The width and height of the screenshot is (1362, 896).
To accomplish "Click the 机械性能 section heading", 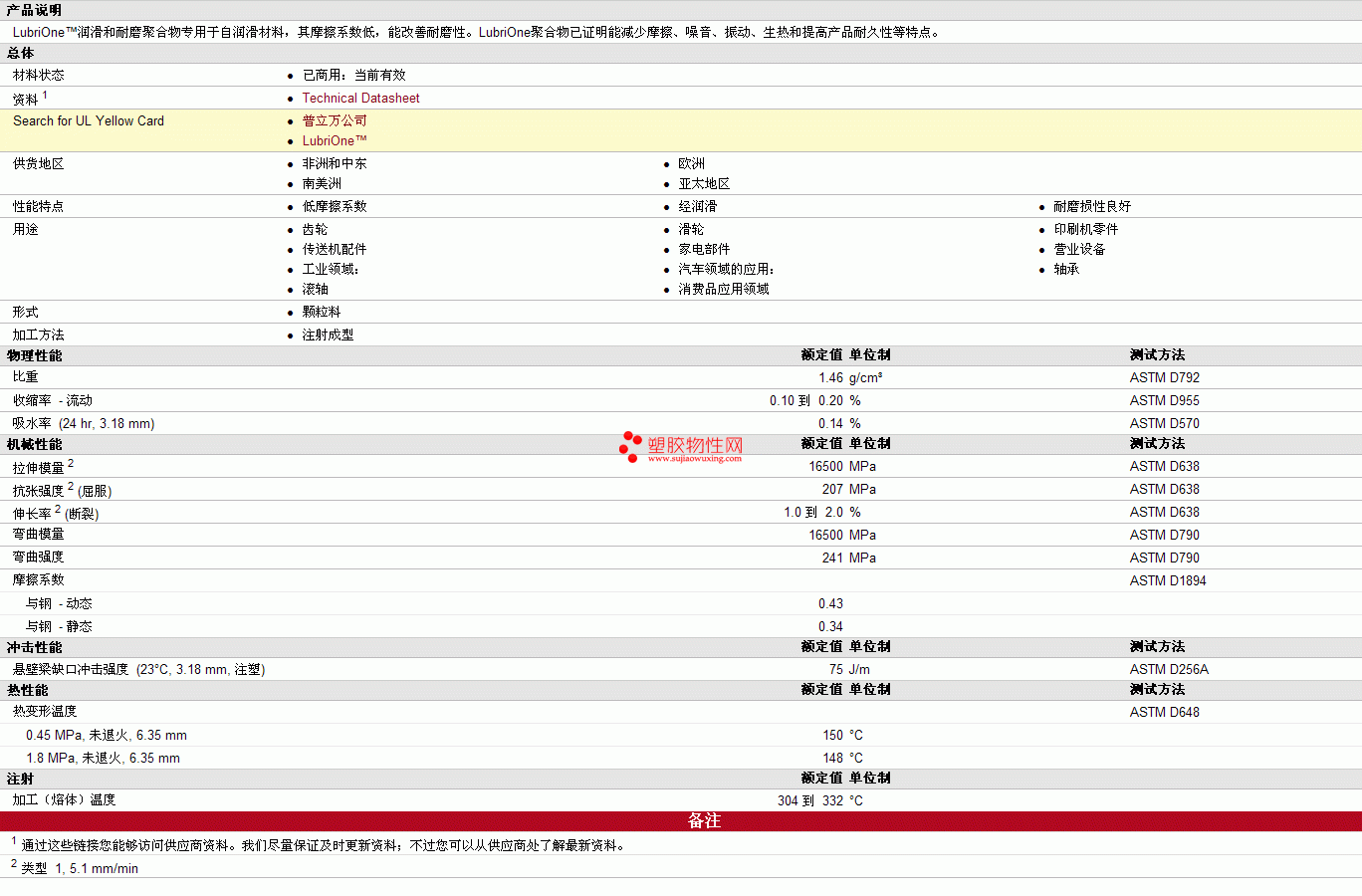I will (x=34, y=444).
